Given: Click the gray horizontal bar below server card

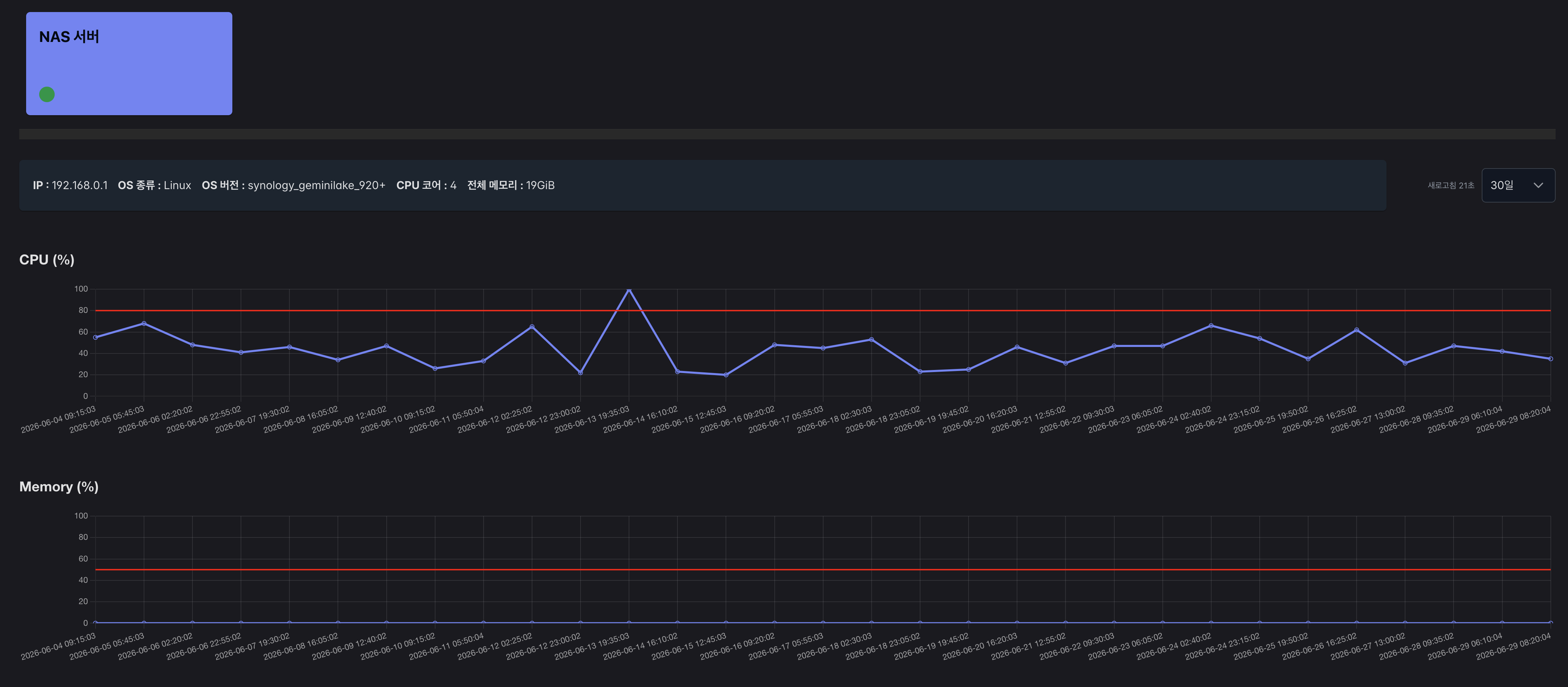Looking at the screenshot, I should (787, 134).
